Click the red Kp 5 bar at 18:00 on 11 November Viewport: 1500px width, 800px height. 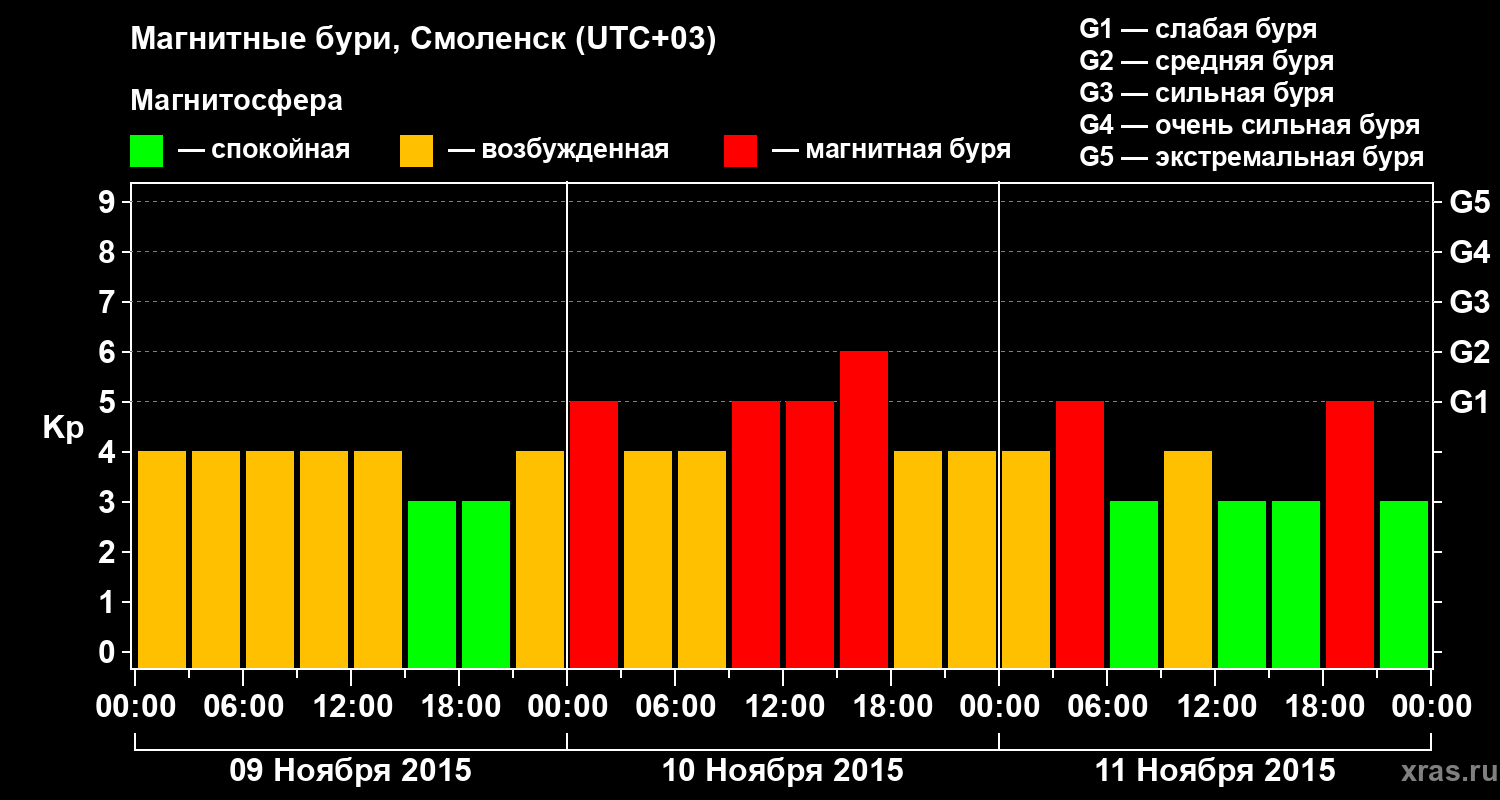1350,535
